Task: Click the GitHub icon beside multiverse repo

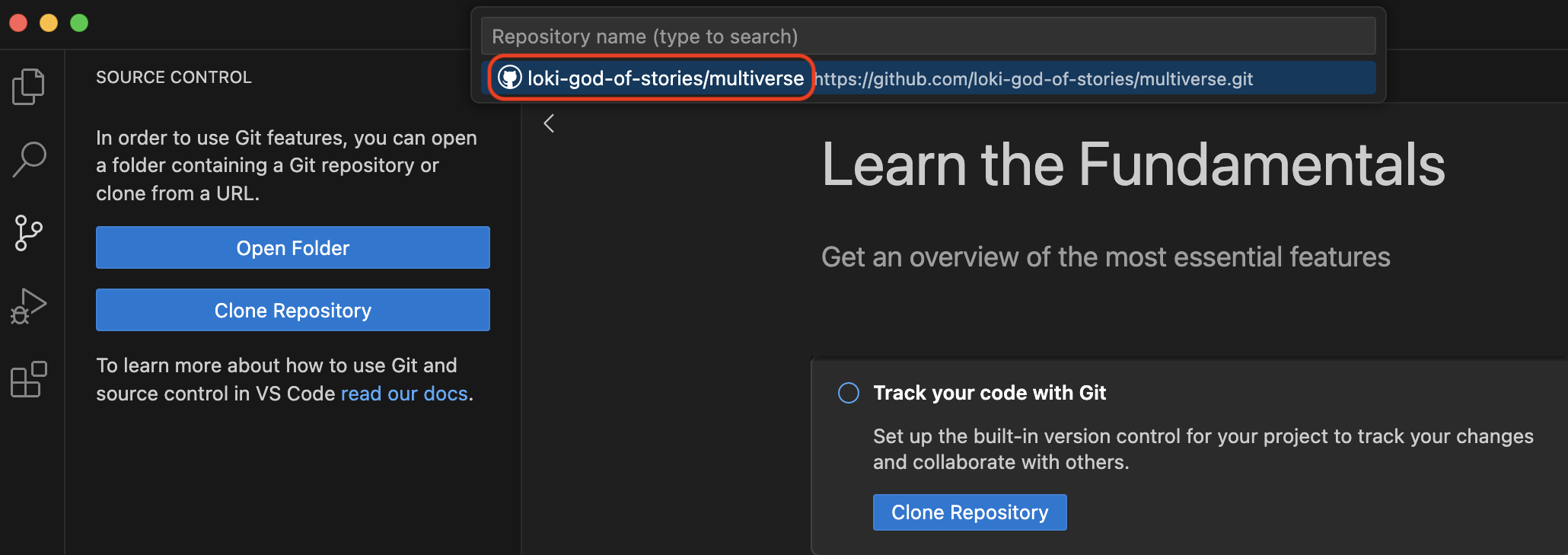Action: 509,78
